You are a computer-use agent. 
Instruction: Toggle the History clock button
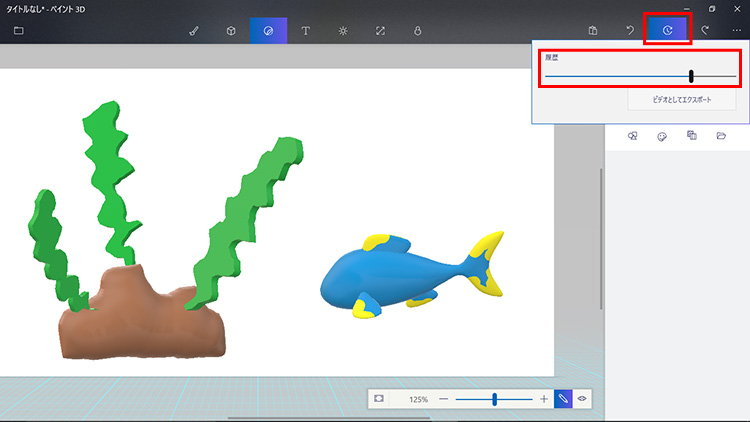pos(667,31)
